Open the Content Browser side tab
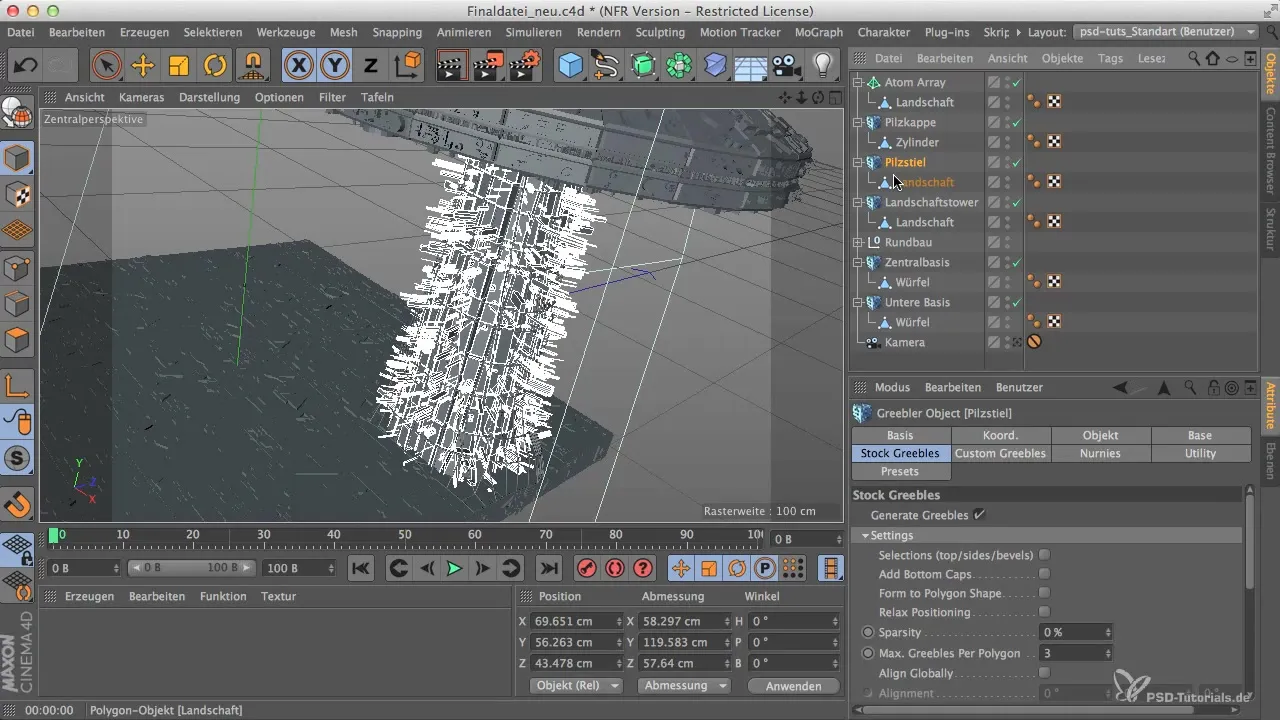 pos(1270,151)
